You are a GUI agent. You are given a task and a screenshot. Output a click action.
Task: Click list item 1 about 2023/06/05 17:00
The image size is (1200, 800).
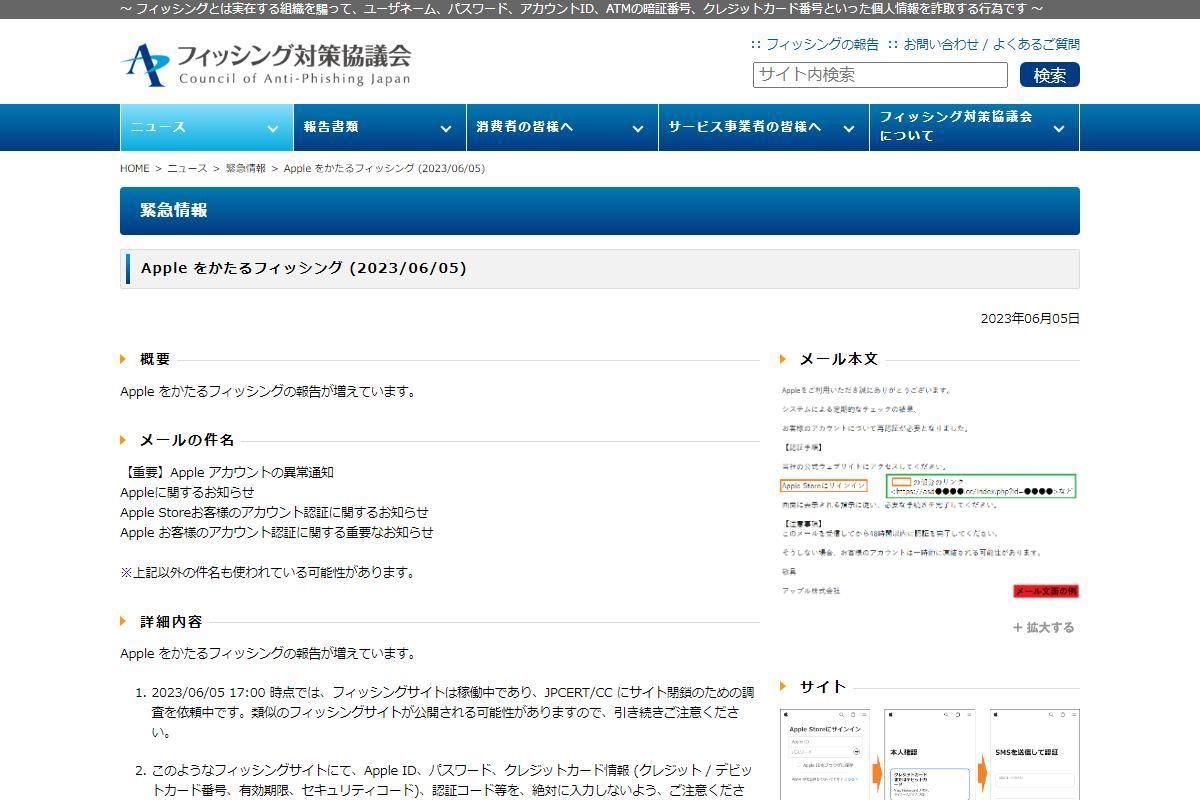(x=452, y=712)
